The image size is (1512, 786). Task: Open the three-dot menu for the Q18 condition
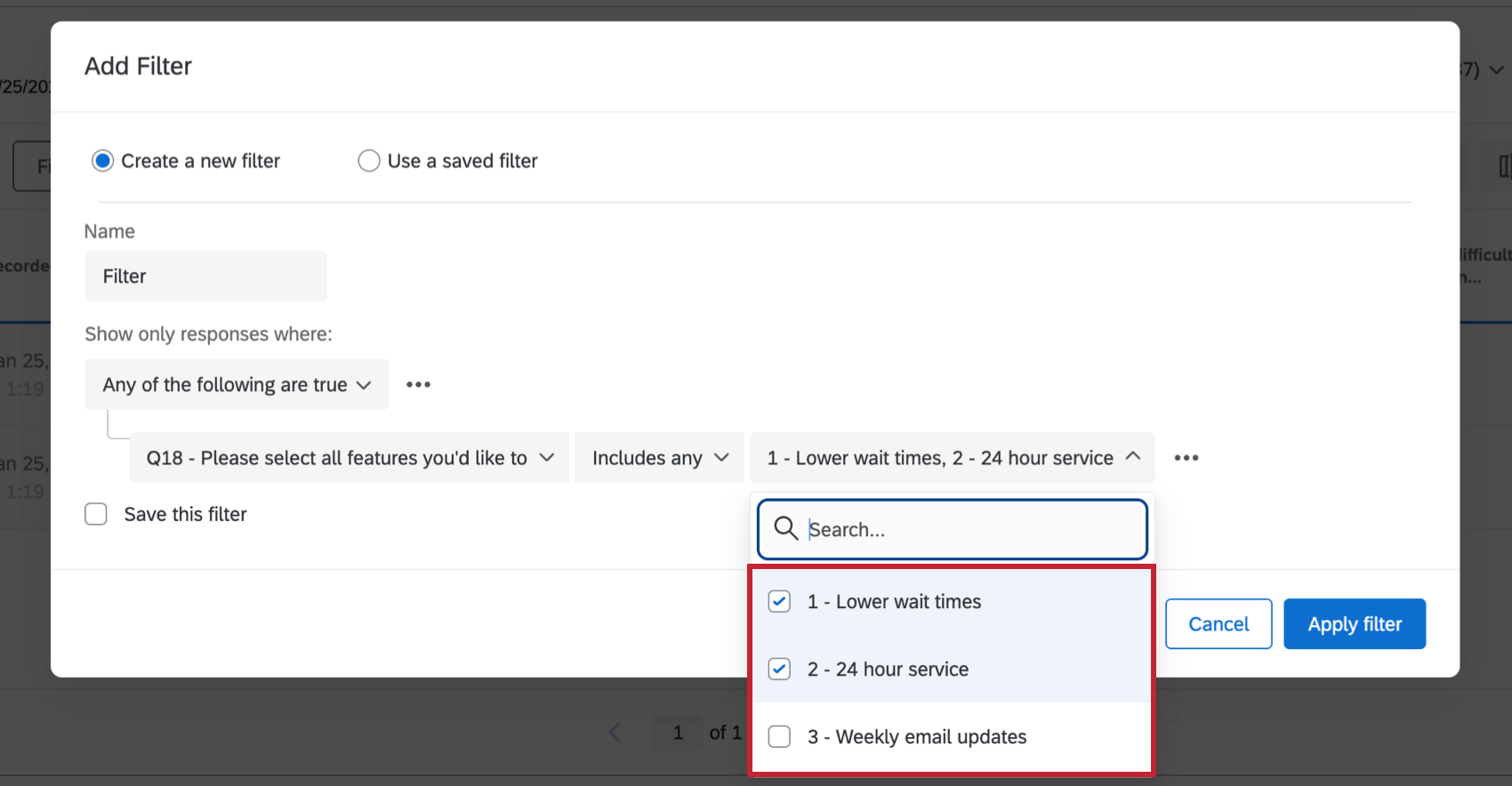point(1186,458)
